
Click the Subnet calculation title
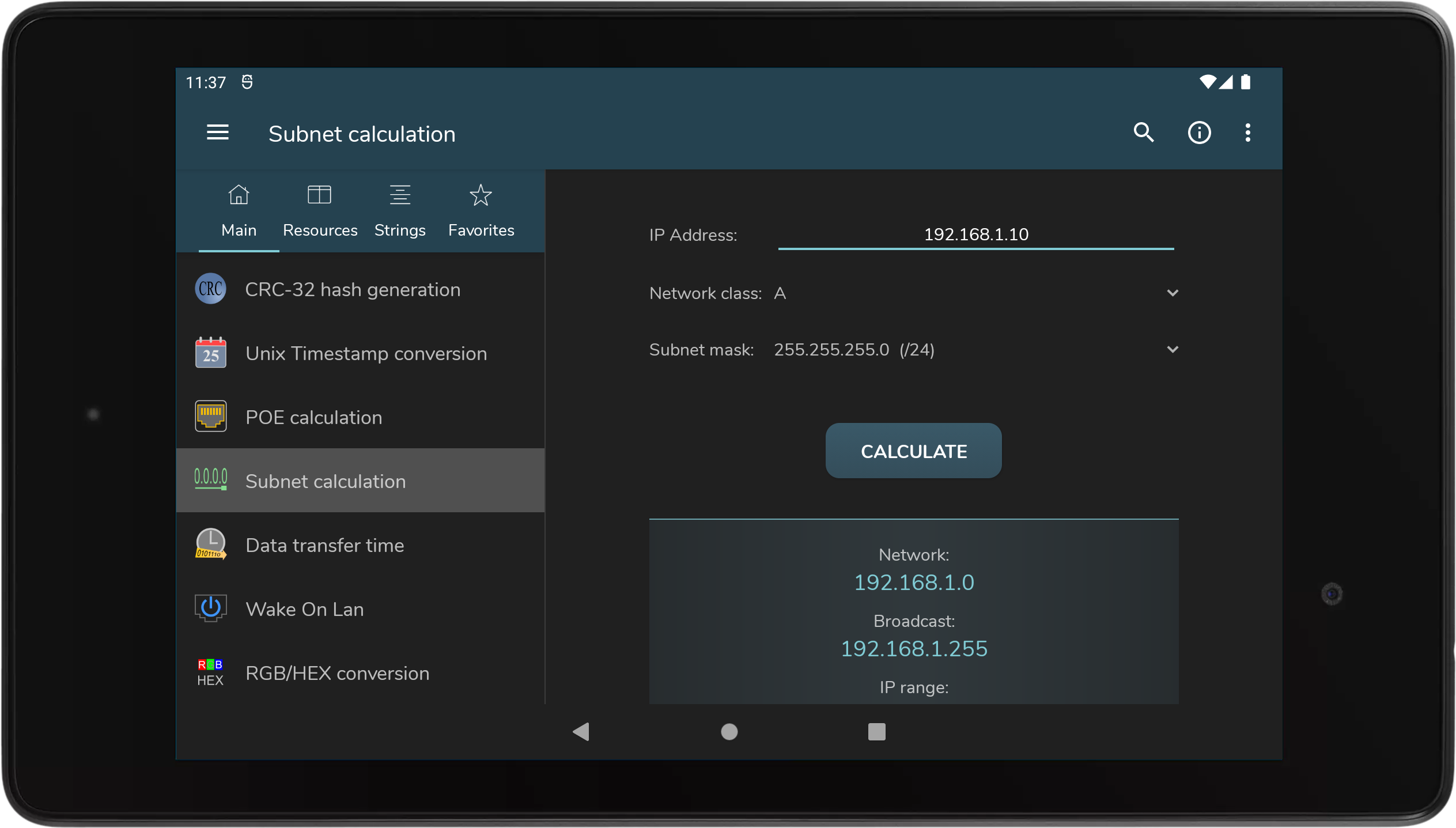362,134
